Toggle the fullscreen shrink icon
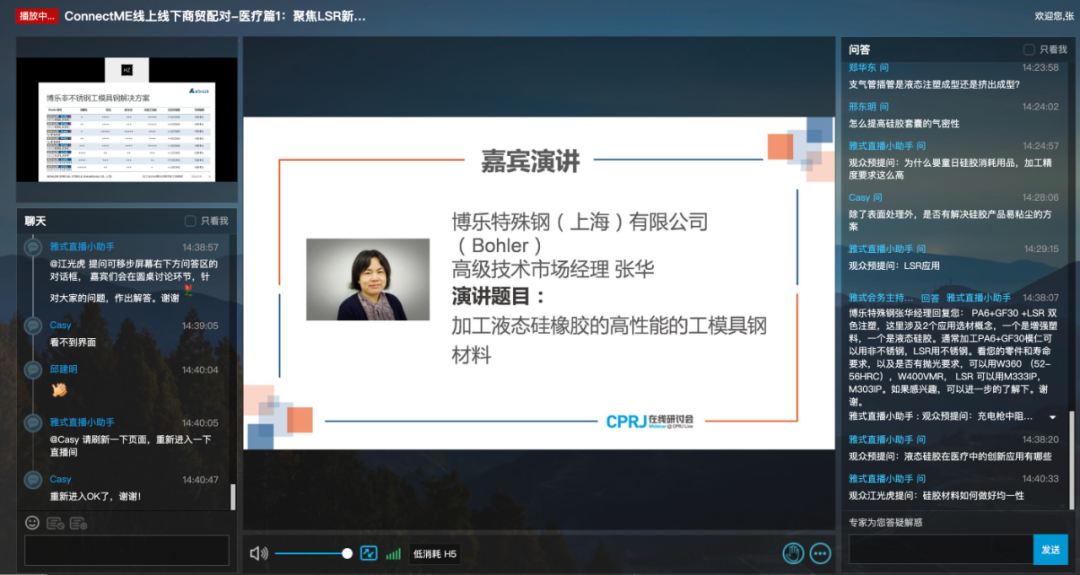This screenshot has width=1080, height=575. pyautogui.click(x=368, y=553)
